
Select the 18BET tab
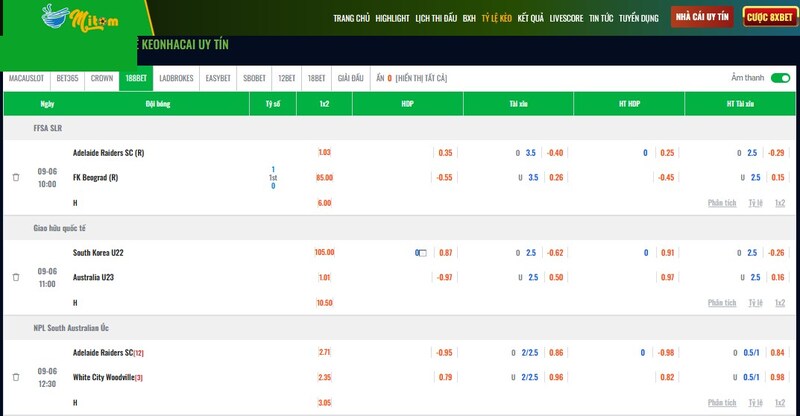point(316,78)
